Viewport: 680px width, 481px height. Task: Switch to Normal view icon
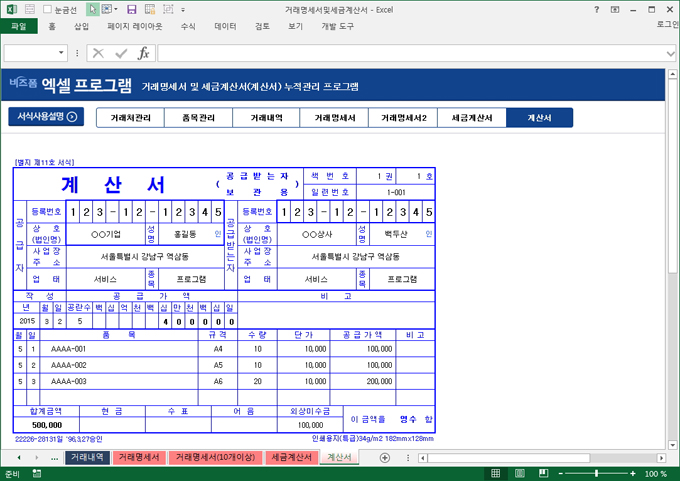coord(495,474)
